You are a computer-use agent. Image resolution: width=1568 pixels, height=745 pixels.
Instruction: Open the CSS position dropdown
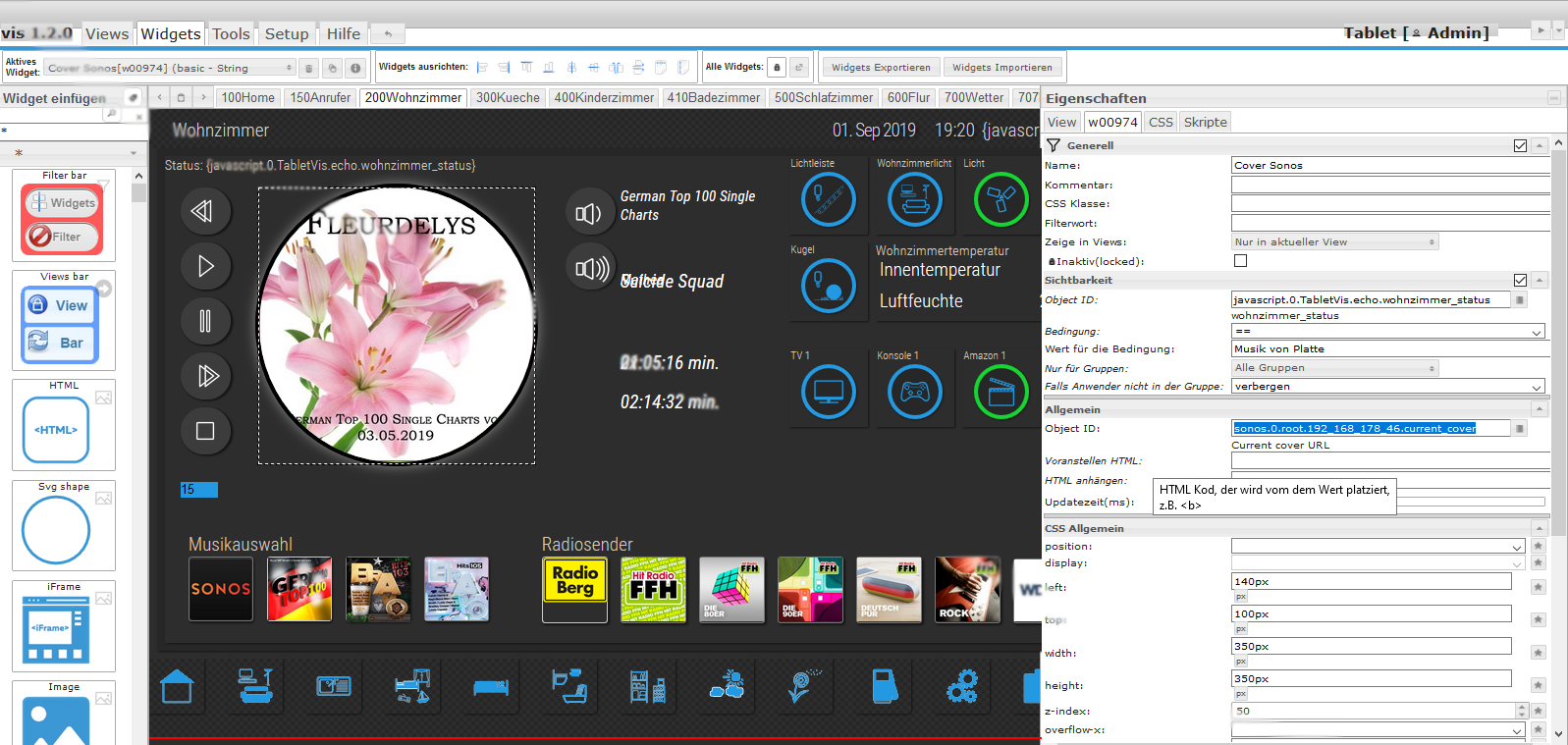pyautogui.click(x=1379, y=547)
